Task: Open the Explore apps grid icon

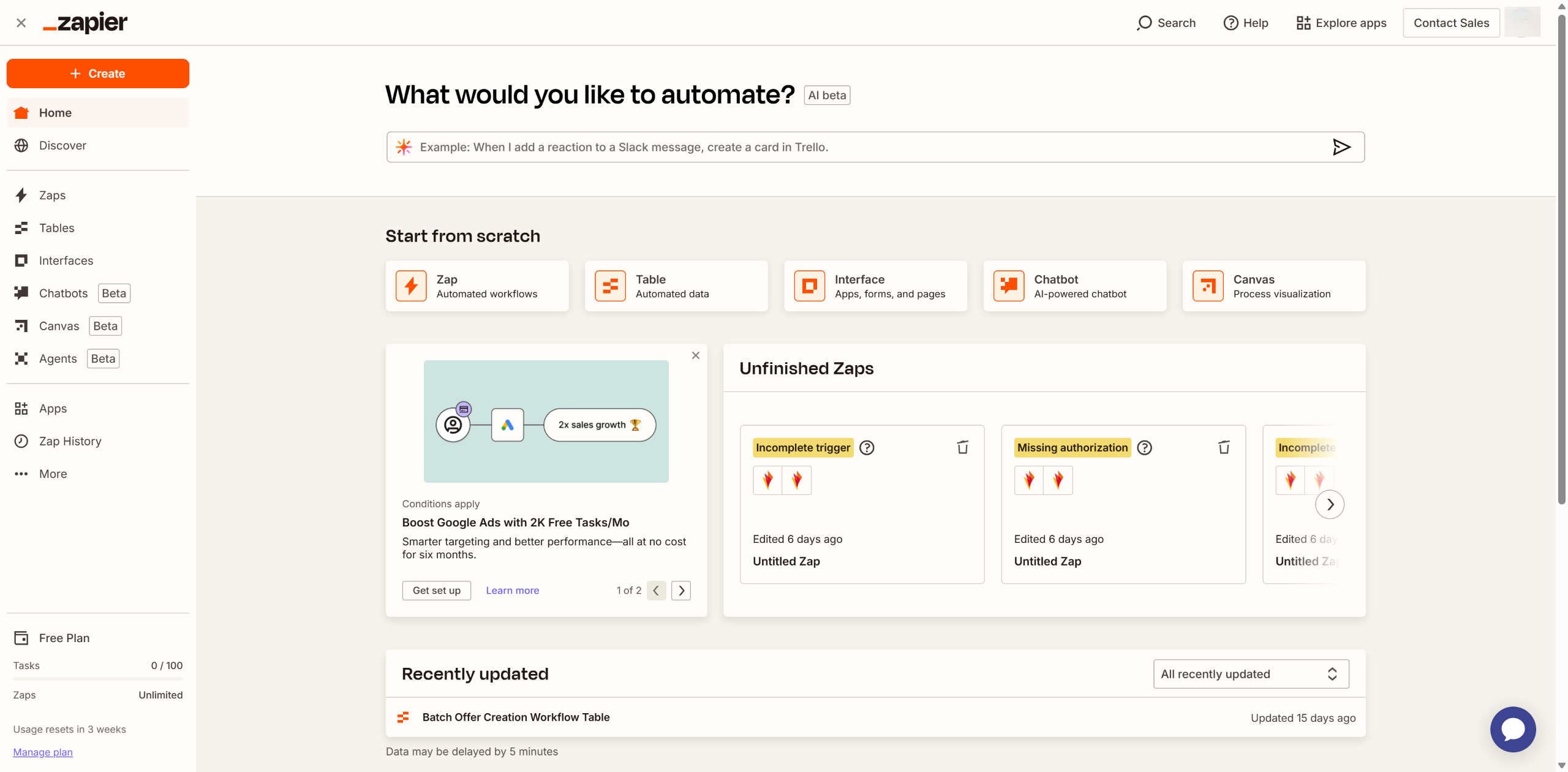Action: [x=1303, y=23]
